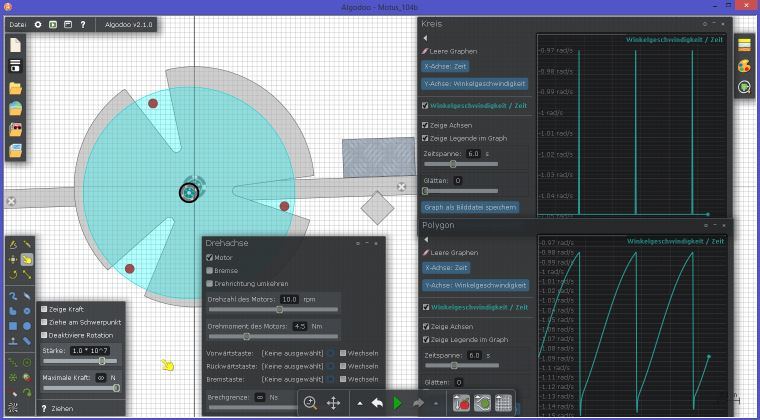
Task: Open Y-Achse selector in Polygon panel
Action: (x=475, y=285)
